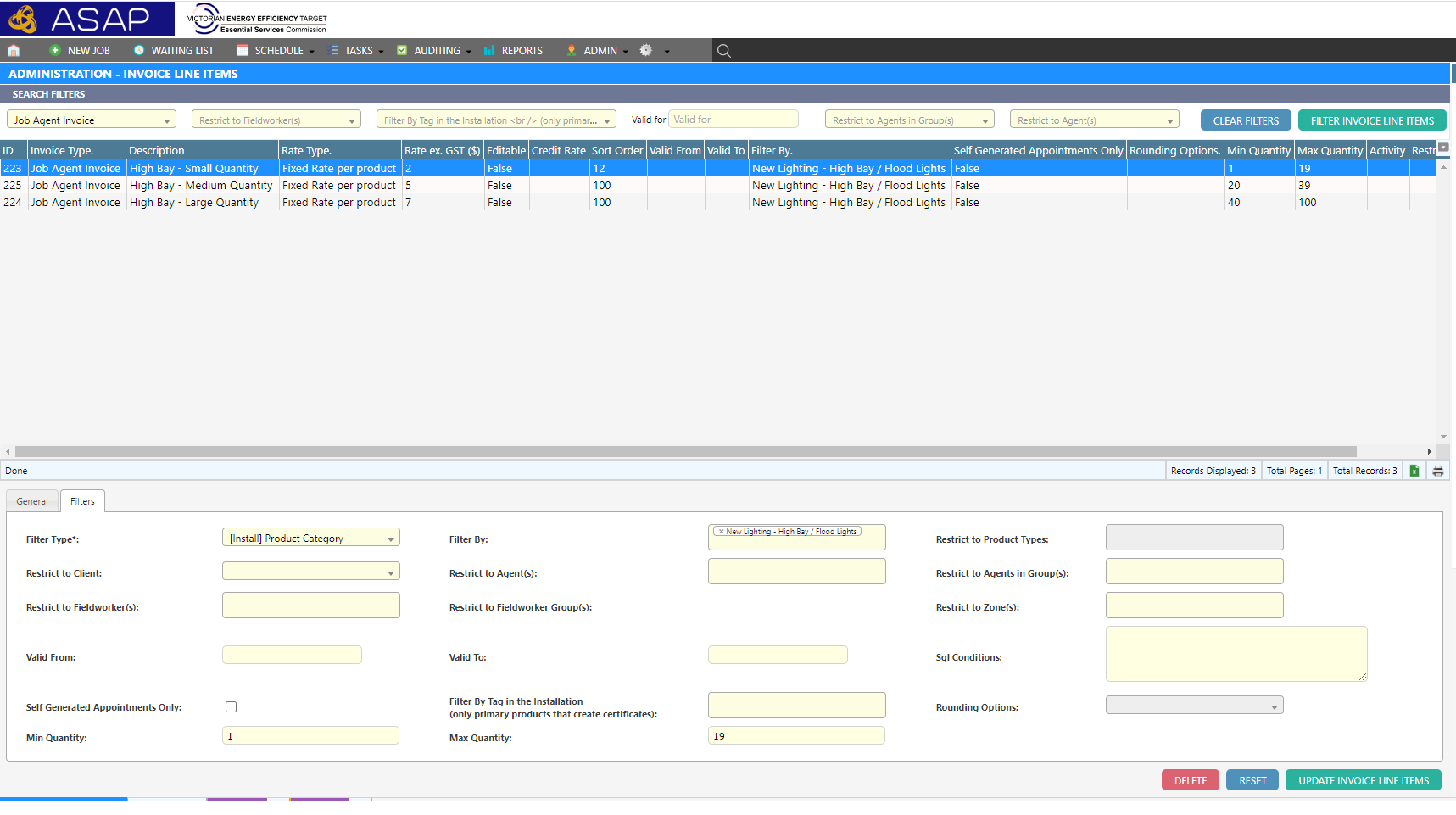Open the search magnifier icon
Viewport: 1456px width, 815px height.
tap(723, 51)
